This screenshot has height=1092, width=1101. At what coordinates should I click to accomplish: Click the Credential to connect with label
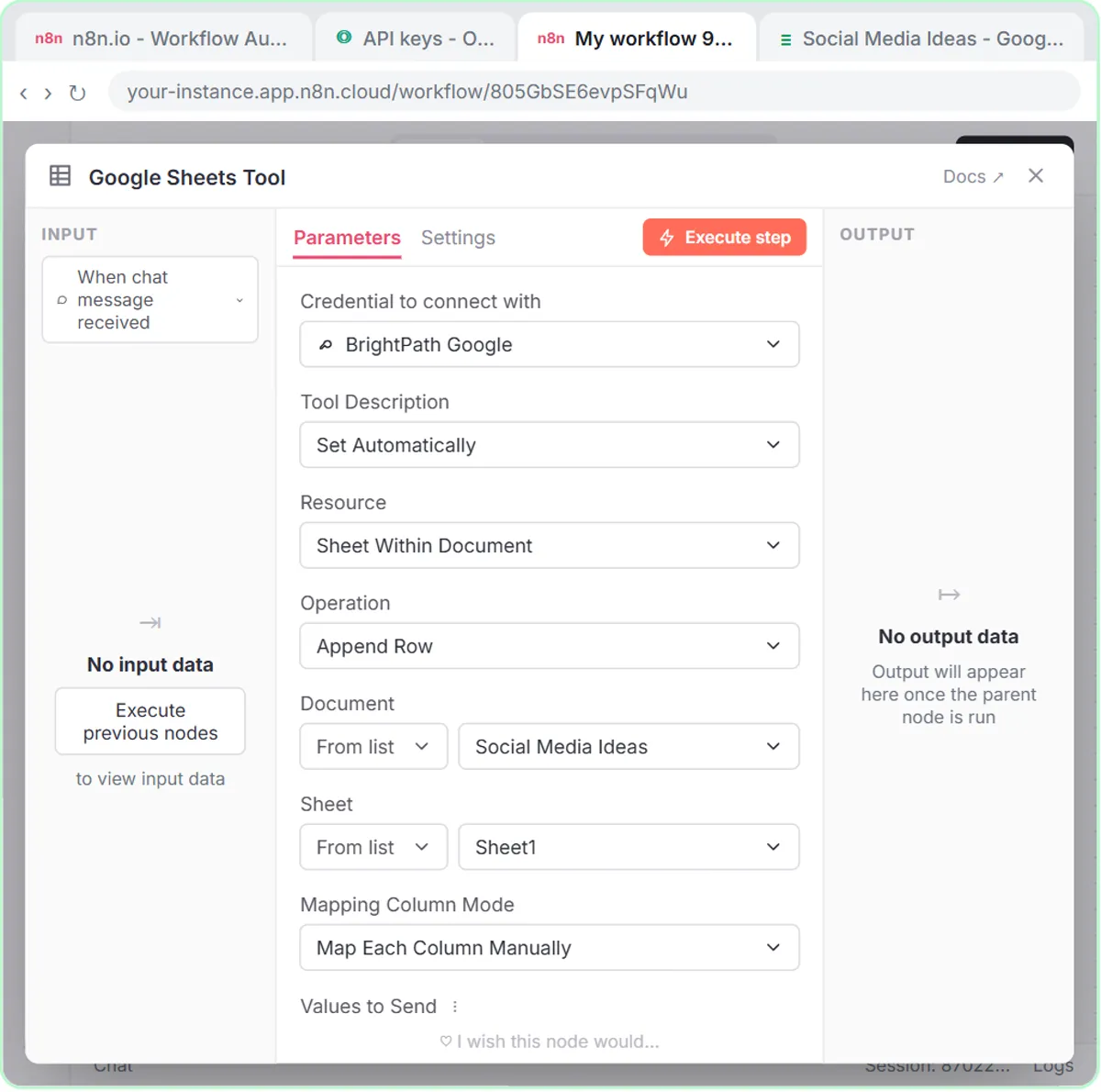tap(420, 302)
